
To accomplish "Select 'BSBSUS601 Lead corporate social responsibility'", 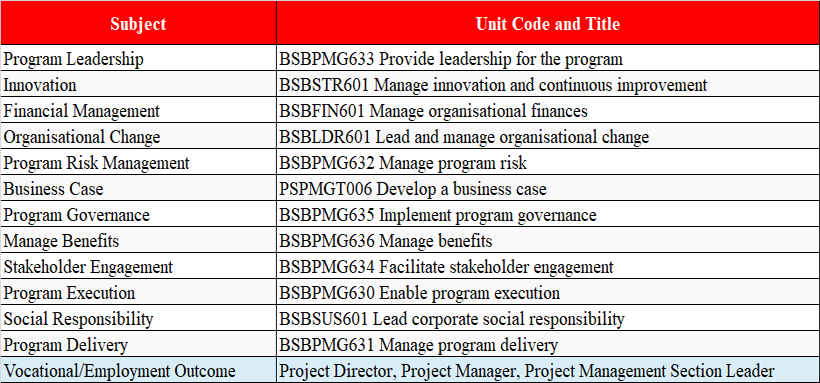I will 548,319.
